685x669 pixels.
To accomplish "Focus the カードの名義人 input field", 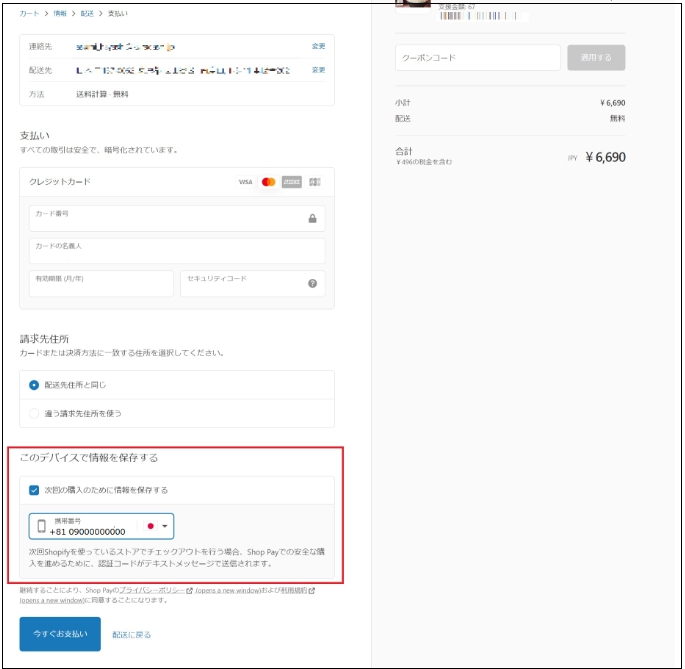I will tap(177, 251).
